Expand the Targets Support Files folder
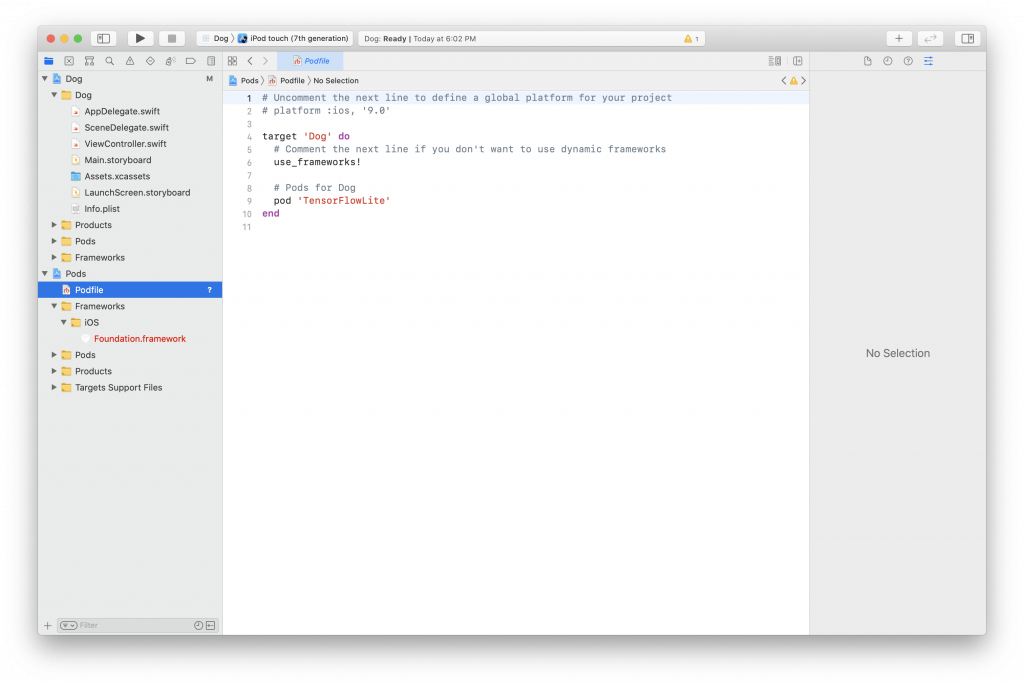Screen dimensions: 1024x685 [54, 387]
